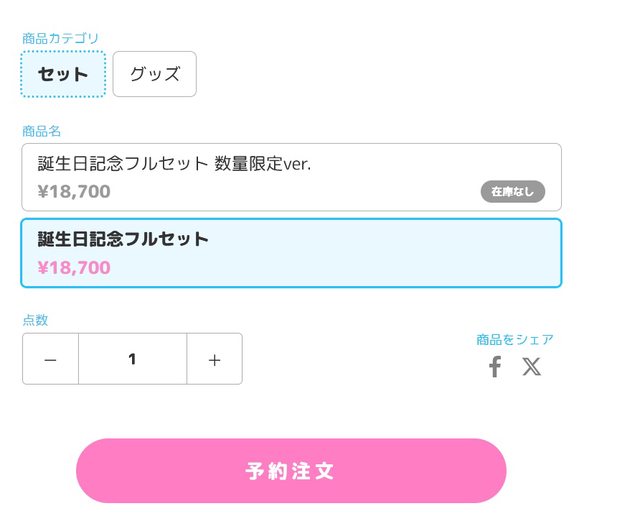Click the 商品カテゴリ label

click(x=60, y=38)
